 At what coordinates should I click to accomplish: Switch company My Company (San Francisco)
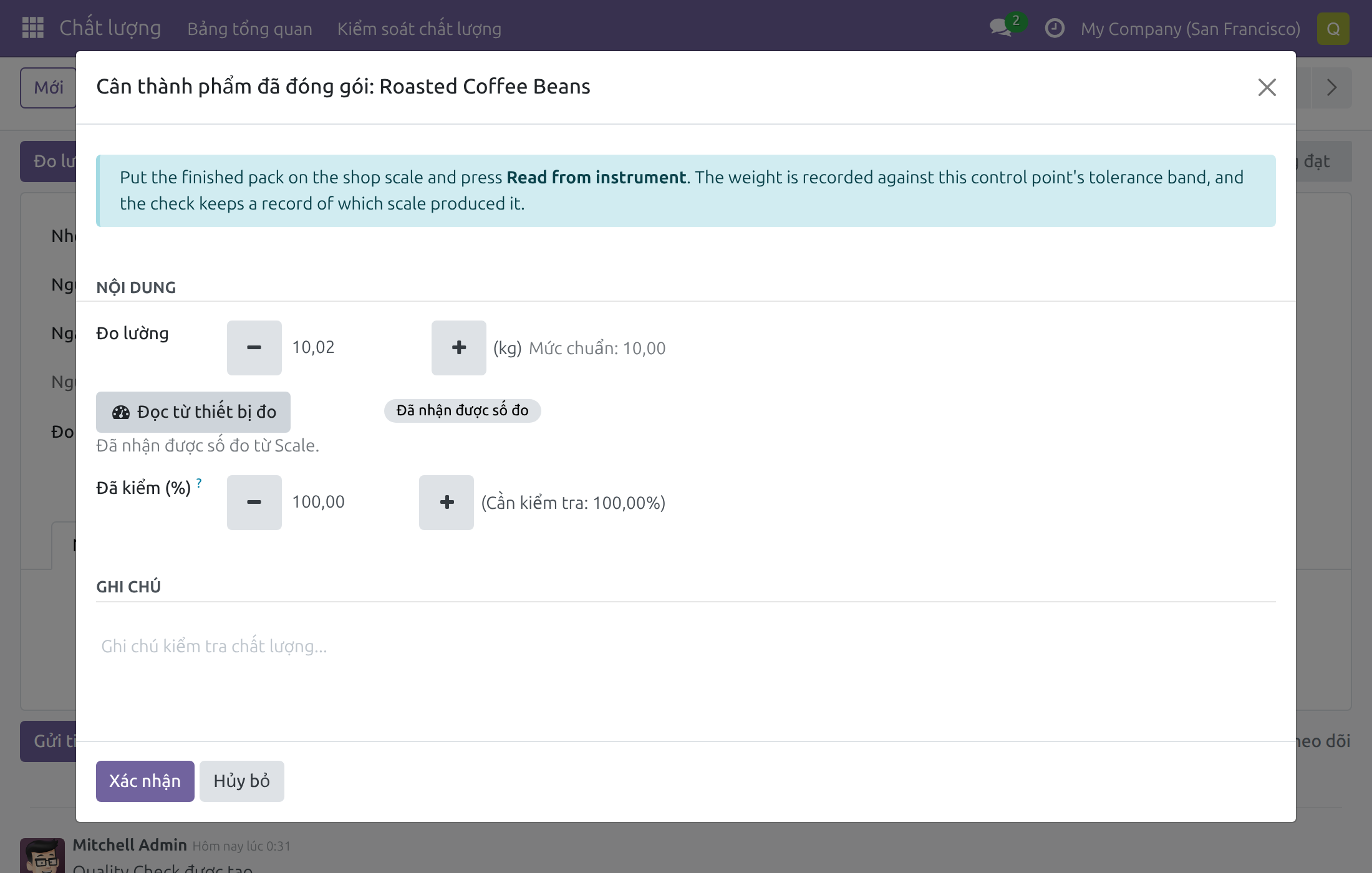click(1191, 29)
